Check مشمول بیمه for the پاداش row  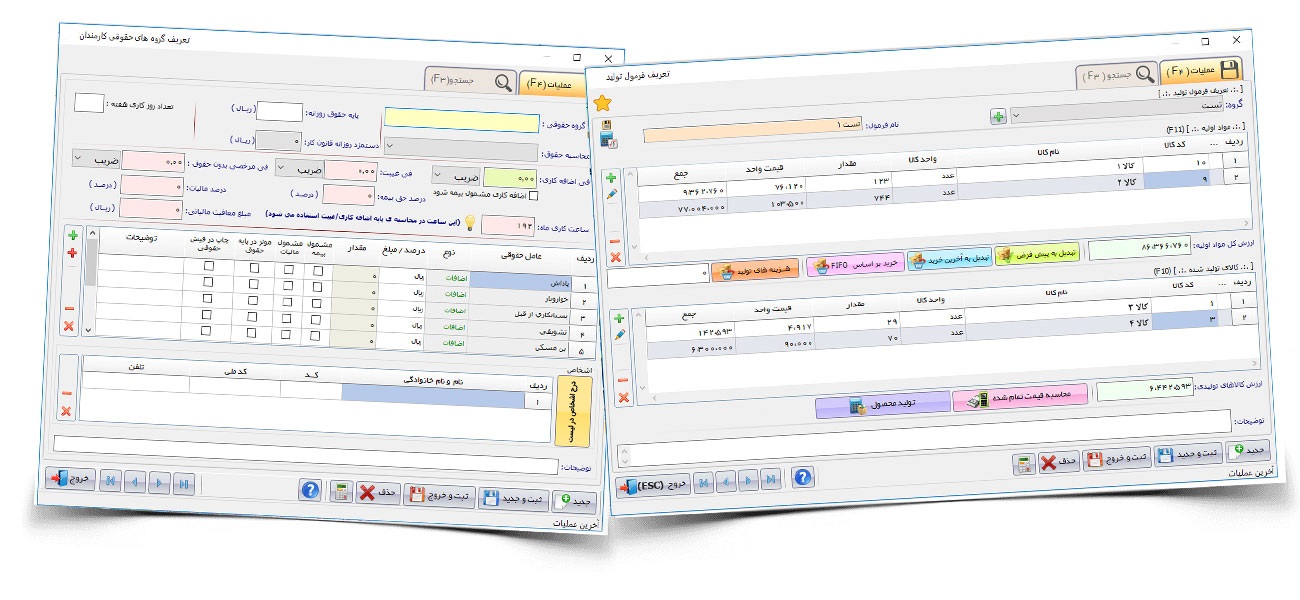click(318, 270)
